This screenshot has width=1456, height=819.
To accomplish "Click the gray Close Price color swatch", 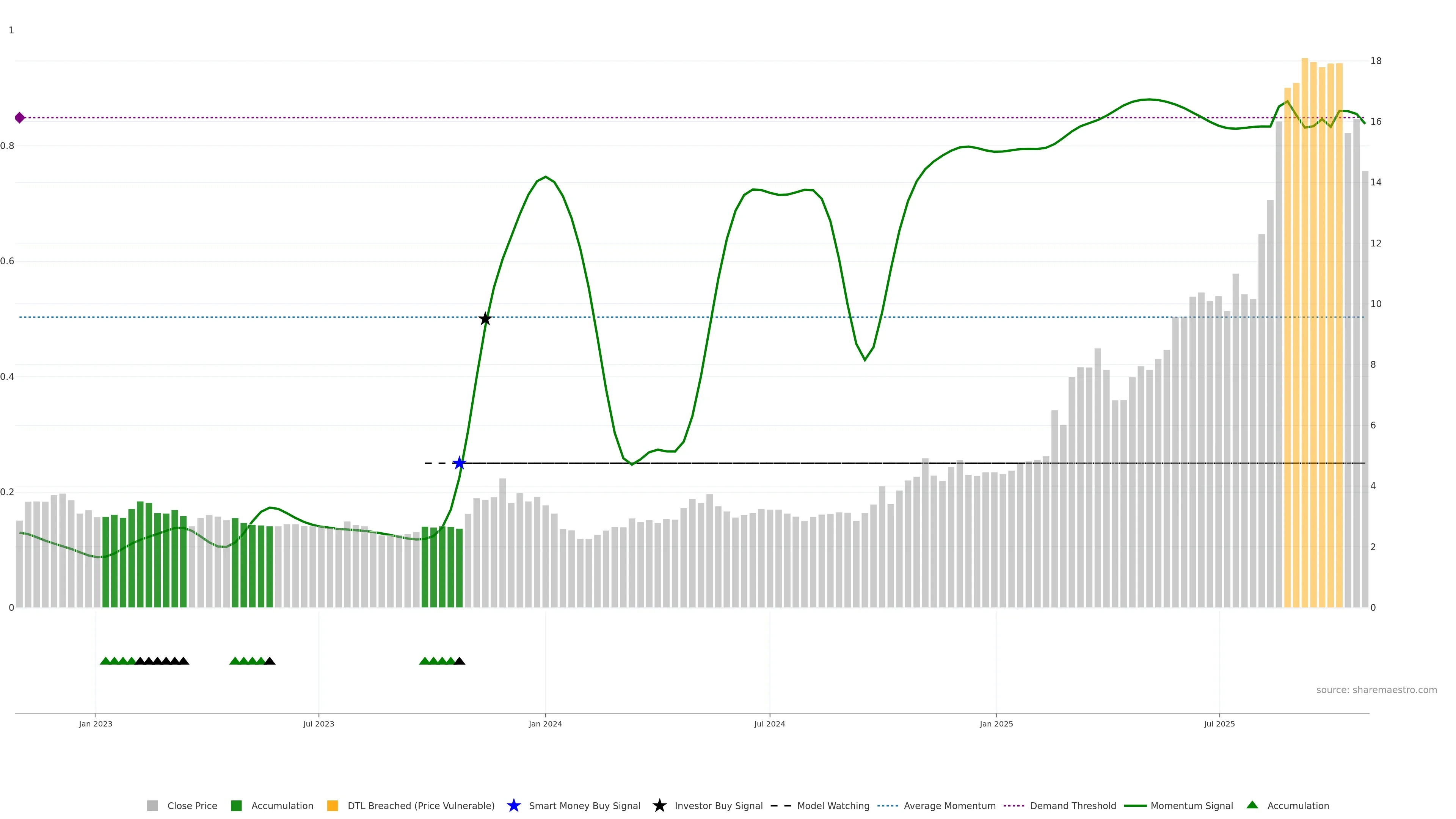I will [152, 805].
